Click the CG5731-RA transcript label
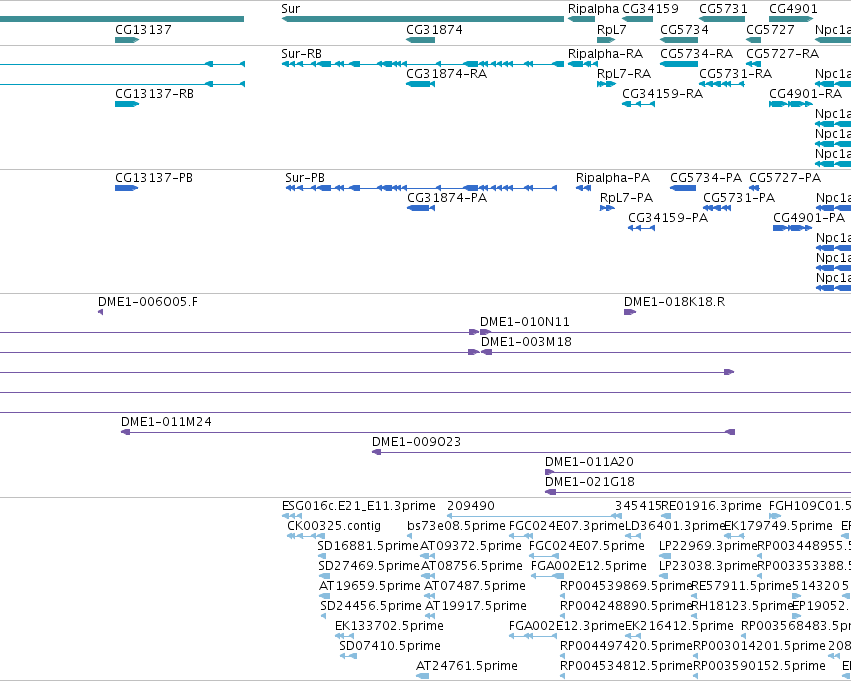This screenshot has width=851, height=681. click(735, 74)
